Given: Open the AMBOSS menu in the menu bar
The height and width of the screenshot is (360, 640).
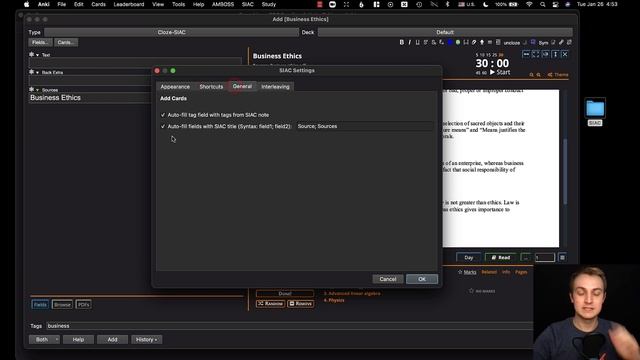Looking at the screenshot, I should click(223, 4).
